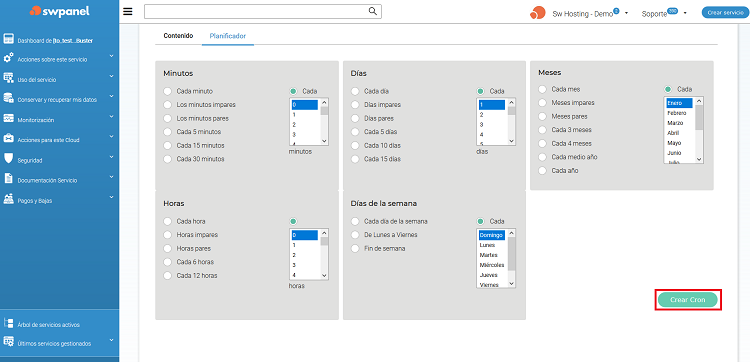Click the Documentación Servicio document icon
The height and width of the screenshot is (362, 750).
pos(9,179)
